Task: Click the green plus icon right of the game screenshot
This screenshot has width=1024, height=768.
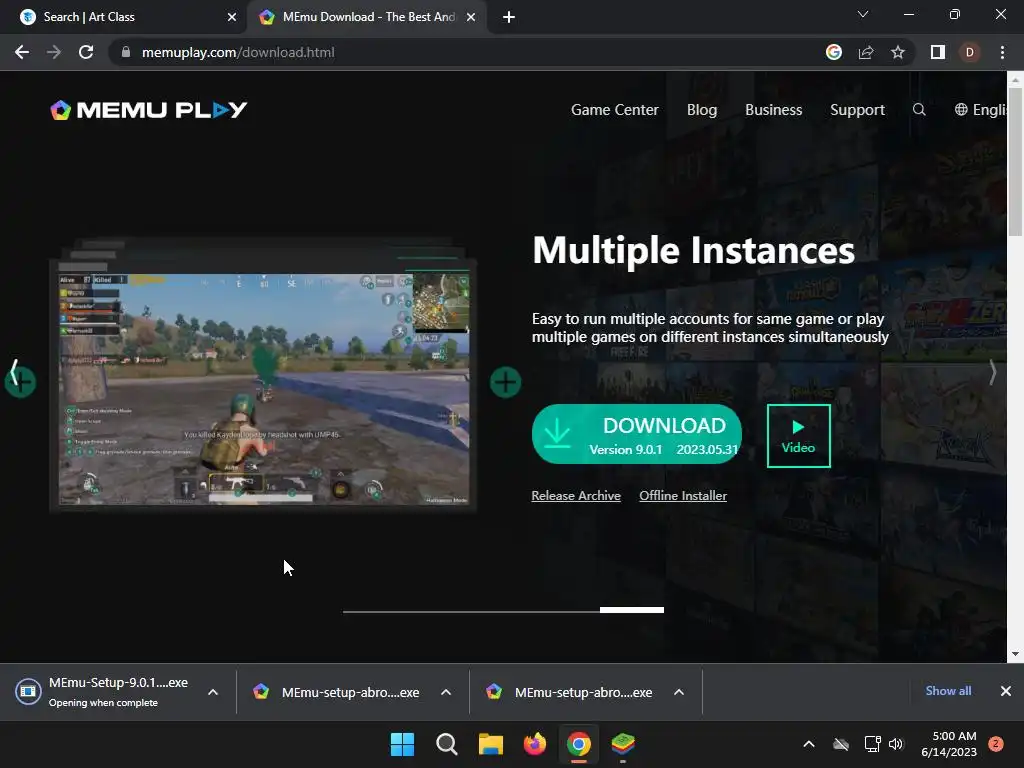Action: point(505,382)
